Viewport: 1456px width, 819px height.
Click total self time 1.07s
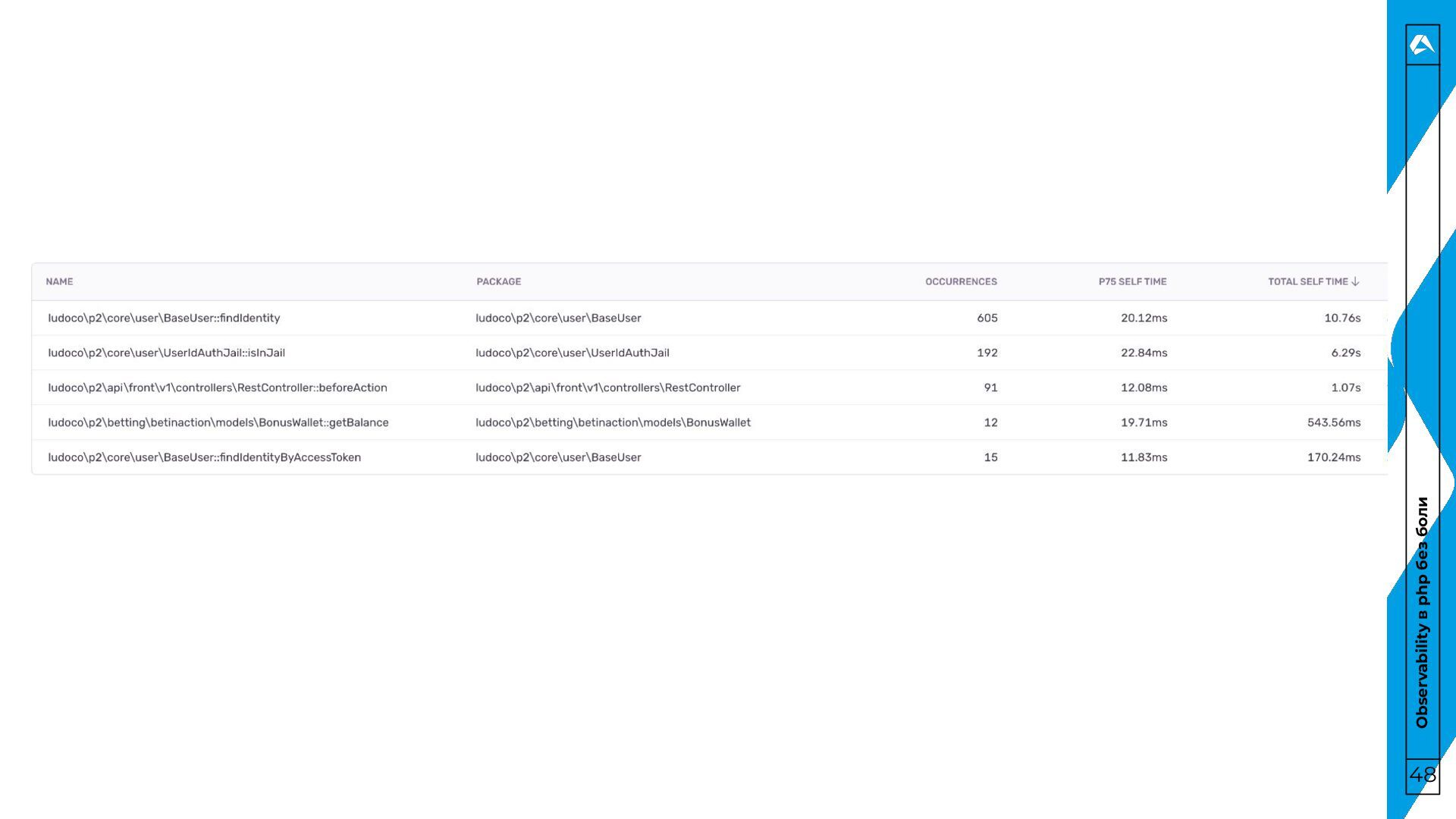coord(1345,388)
